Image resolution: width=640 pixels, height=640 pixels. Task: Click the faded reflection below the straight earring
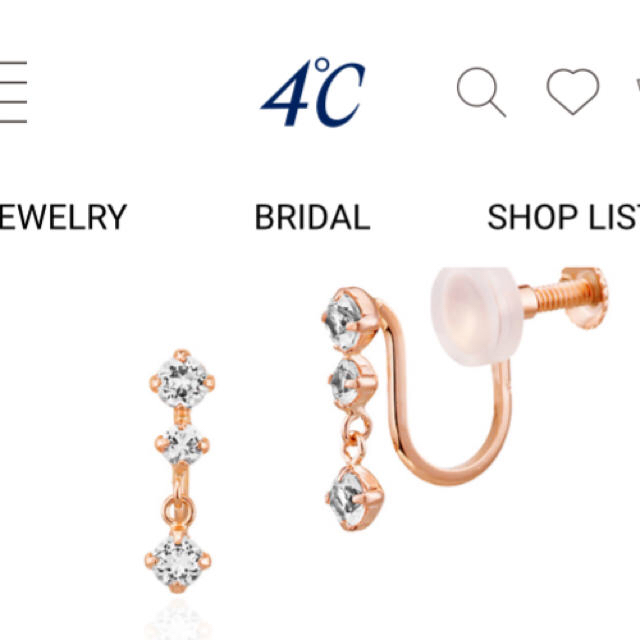[178, 622]
